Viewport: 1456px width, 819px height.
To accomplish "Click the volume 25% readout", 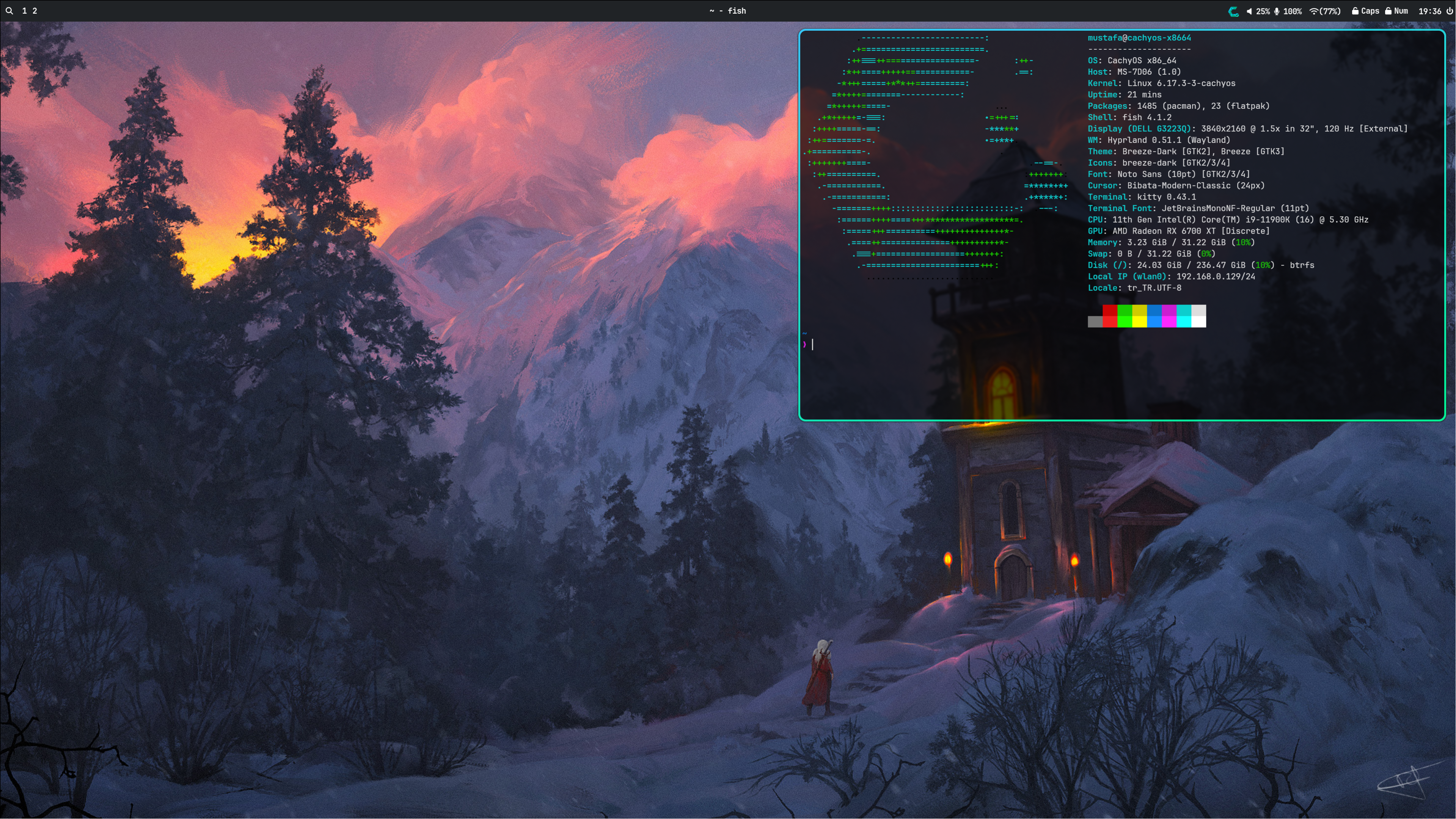I will (1263, 11).
